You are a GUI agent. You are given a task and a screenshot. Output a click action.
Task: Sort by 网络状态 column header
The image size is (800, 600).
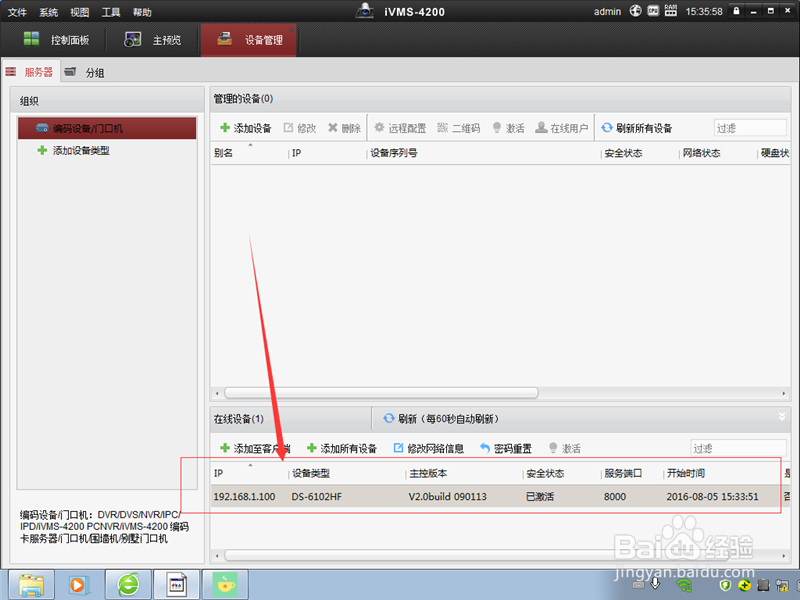click(701, 153)
